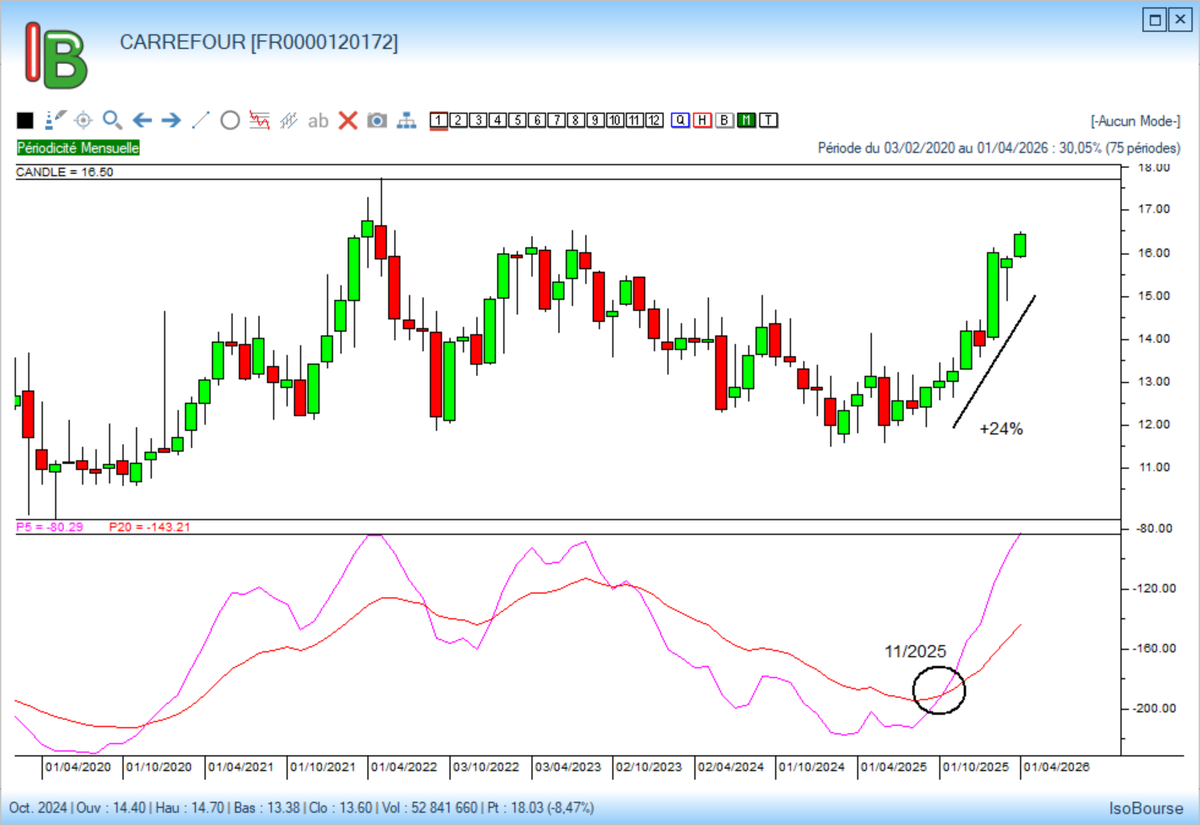
Task: Select the line drawing tool
Action: tap(200, 121)
